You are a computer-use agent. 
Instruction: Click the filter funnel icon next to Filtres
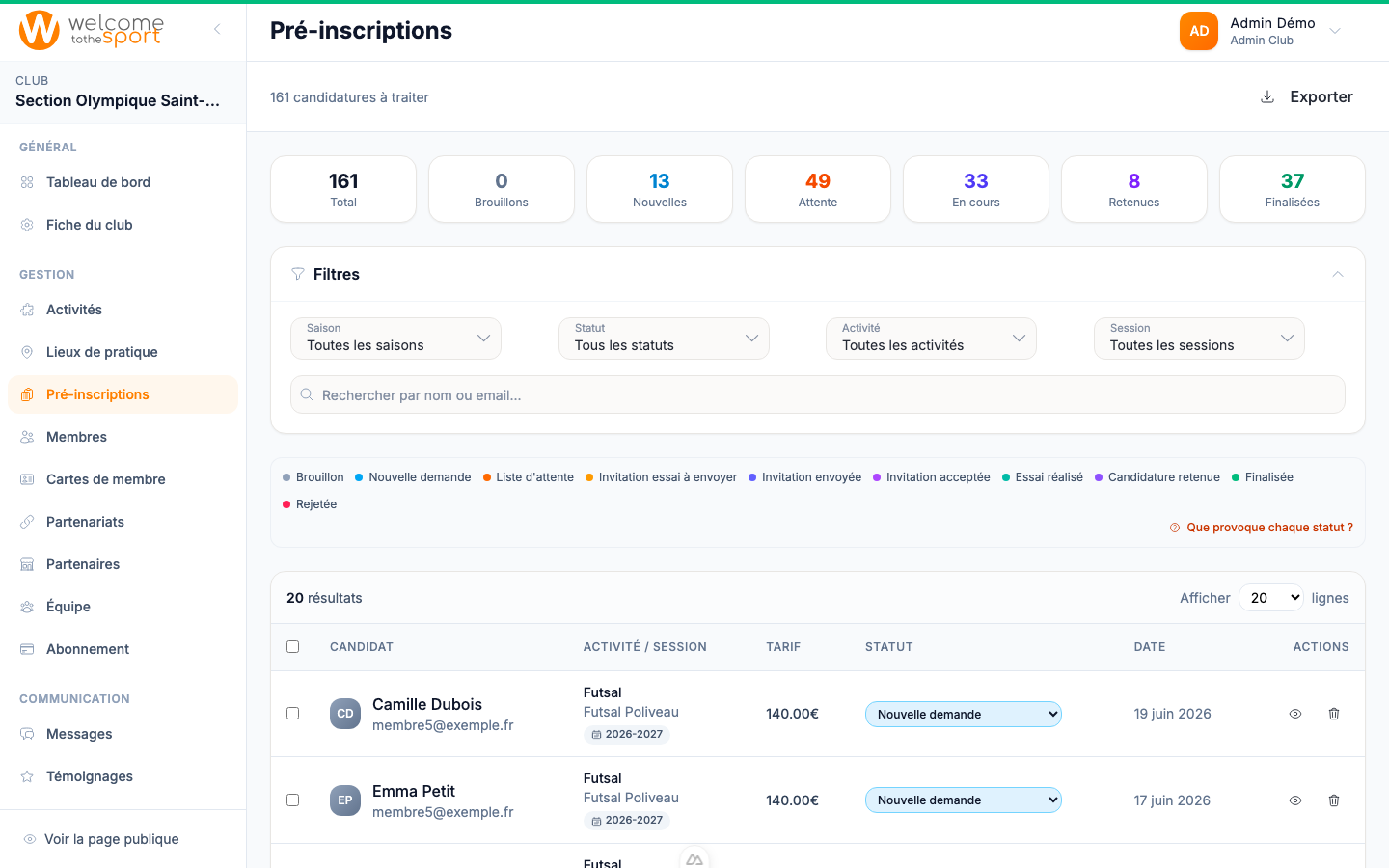(x=298, y=274)
